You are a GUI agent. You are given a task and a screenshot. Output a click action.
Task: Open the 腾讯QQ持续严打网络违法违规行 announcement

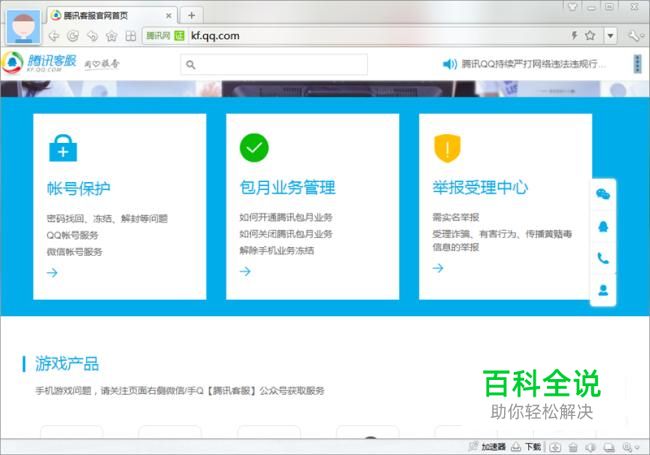(533, 64)
